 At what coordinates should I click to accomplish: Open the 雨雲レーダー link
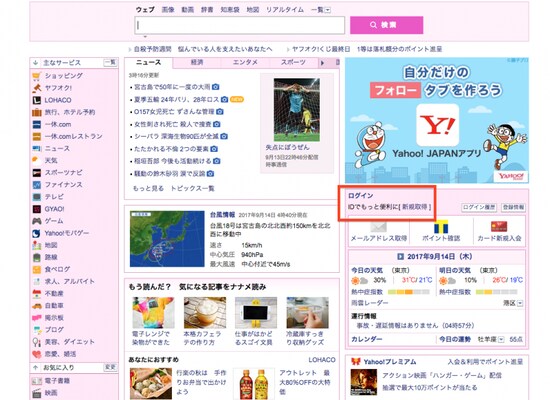coord(370,303)
